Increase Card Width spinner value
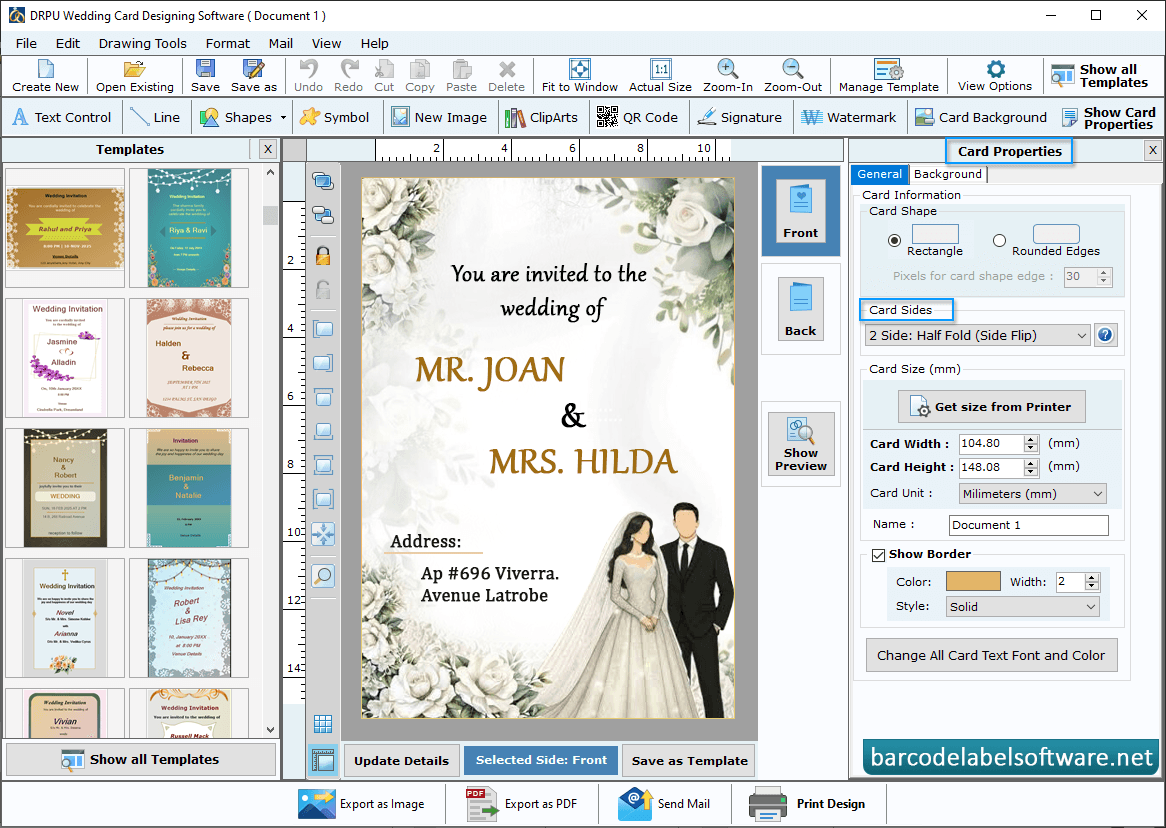1166x828 pixels. (1031, 440)
